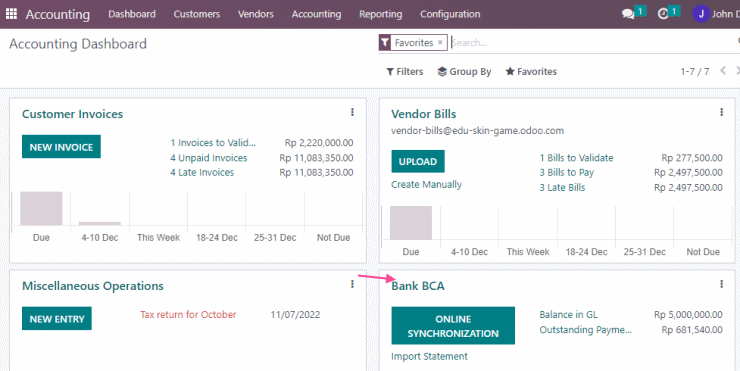Open the conversations chat icon

[628, 14]
